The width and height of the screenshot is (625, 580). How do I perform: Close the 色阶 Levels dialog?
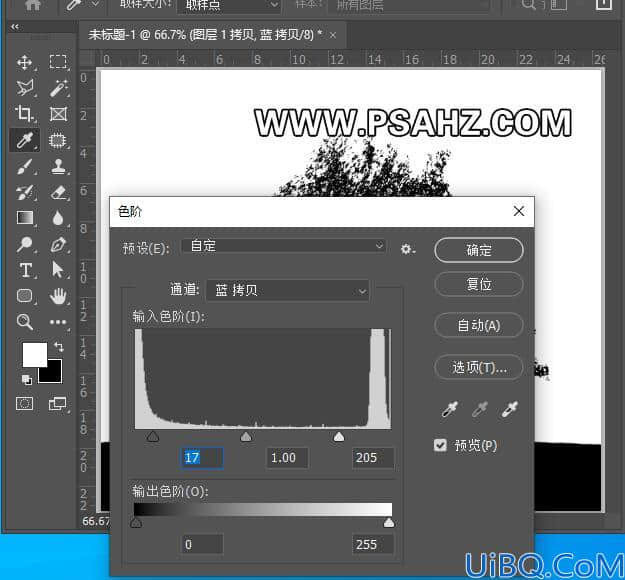pos(519,211)
